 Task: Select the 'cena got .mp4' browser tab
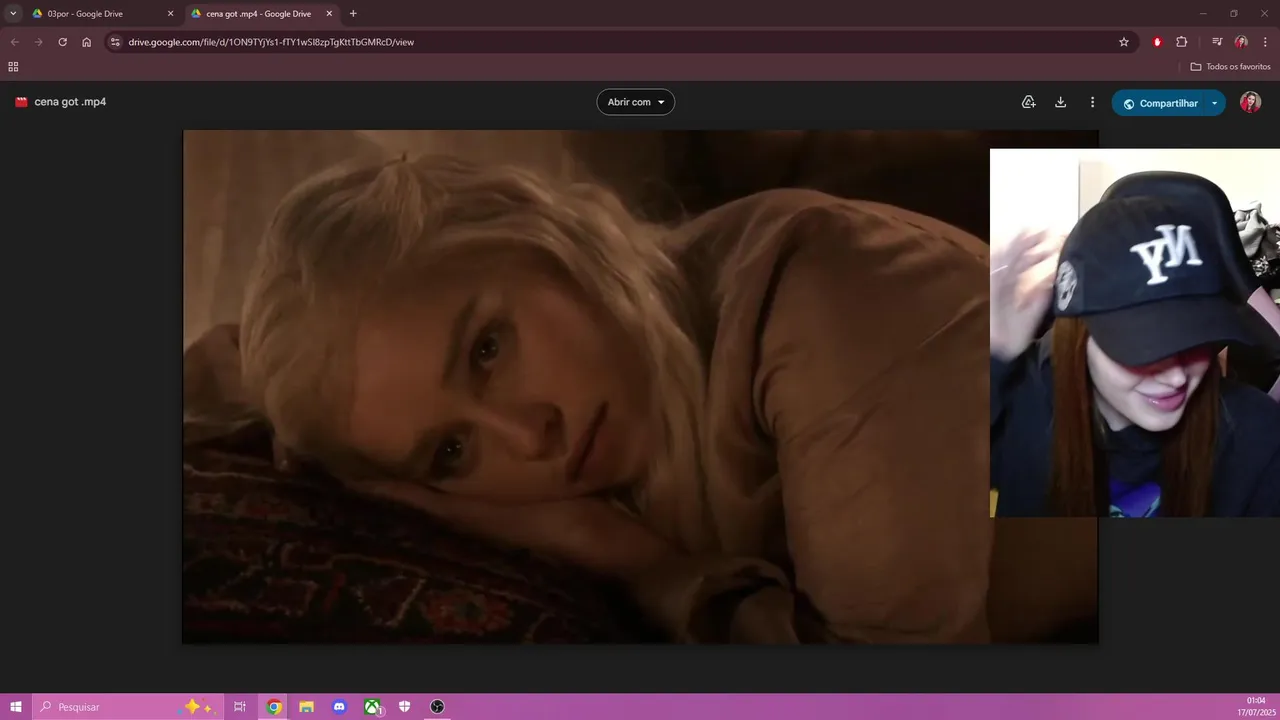coord(260,14)
